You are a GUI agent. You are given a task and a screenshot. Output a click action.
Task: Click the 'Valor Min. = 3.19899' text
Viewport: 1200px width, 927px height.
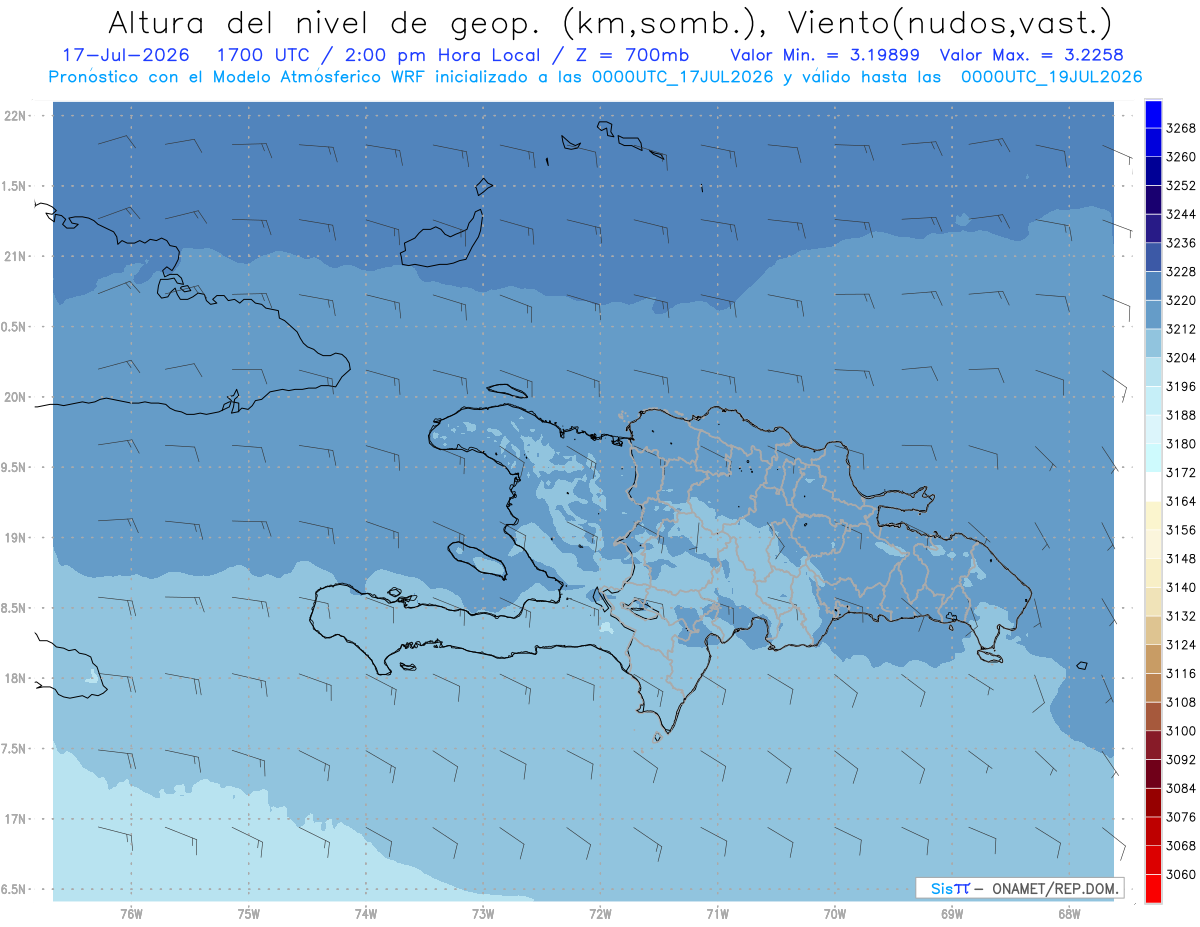click(x=825, y=54)
